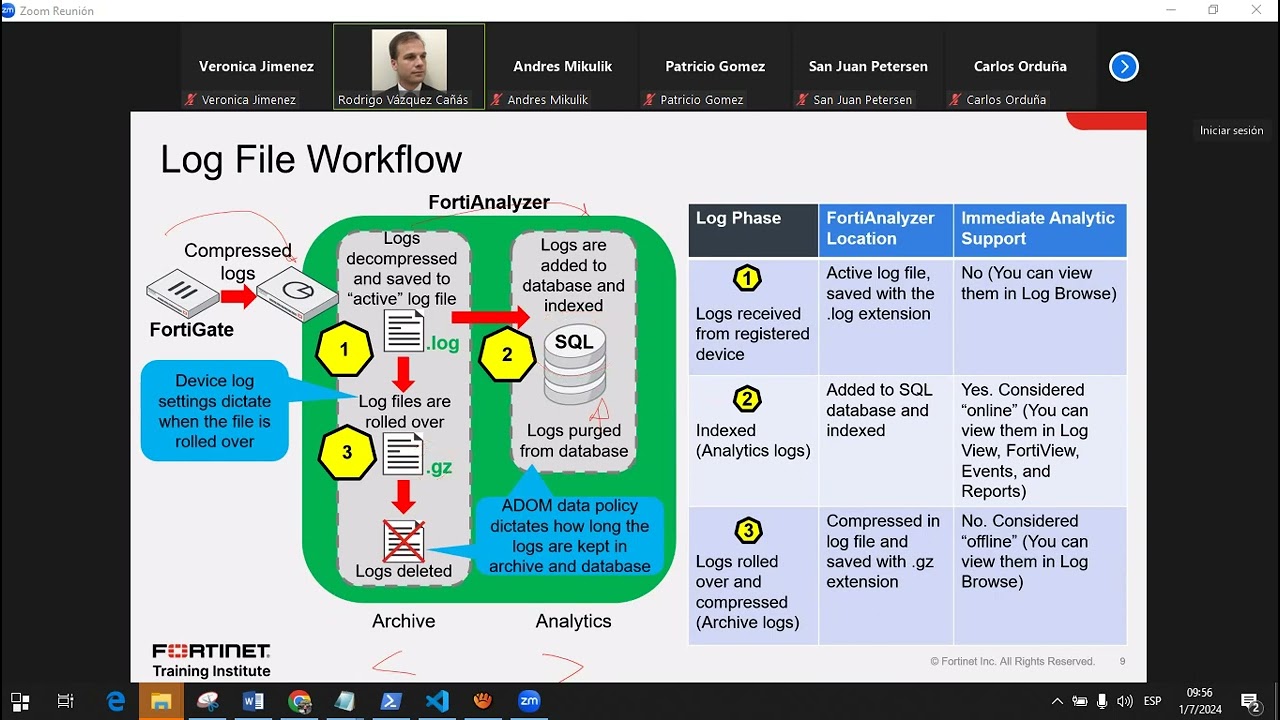Viewport: 1280px width, 720px height.
Task: Switch to Google Chrome on the taskbar
Action: point(299,701)
